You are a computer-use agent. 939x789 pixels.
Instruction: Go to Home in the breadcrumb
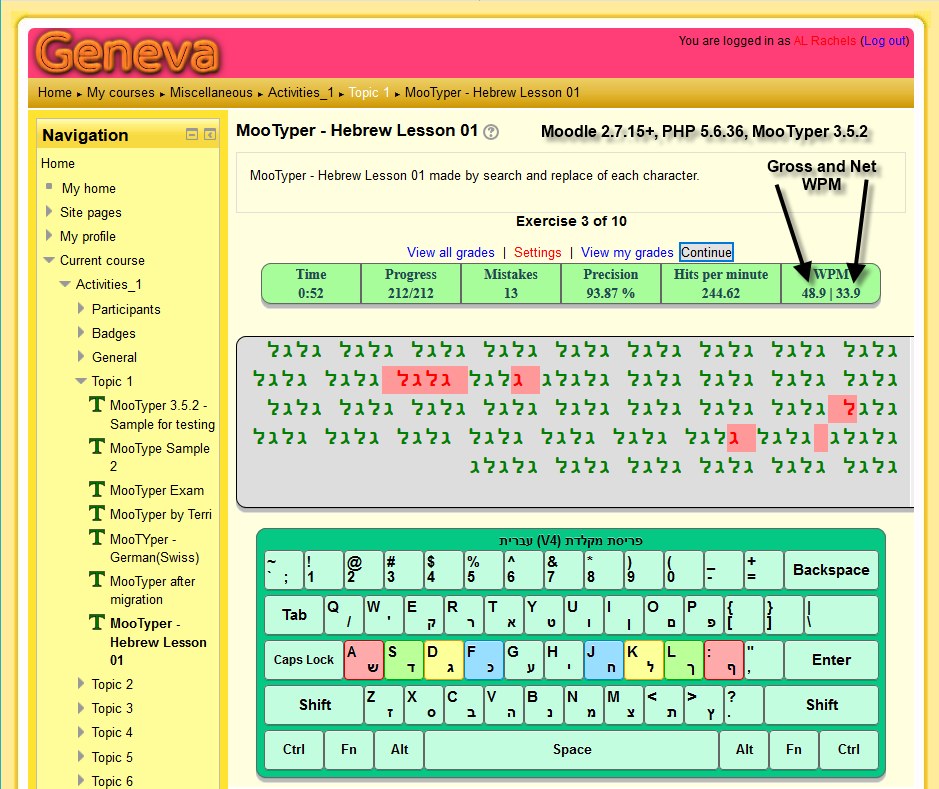[x=54, y=92]
